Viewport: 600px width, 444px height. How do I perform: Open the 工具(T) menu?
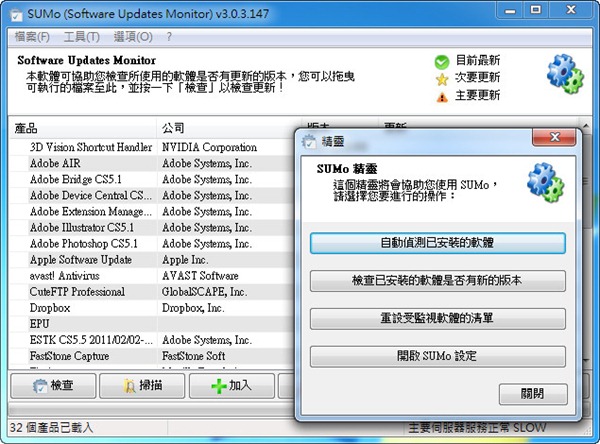(82, 37)
